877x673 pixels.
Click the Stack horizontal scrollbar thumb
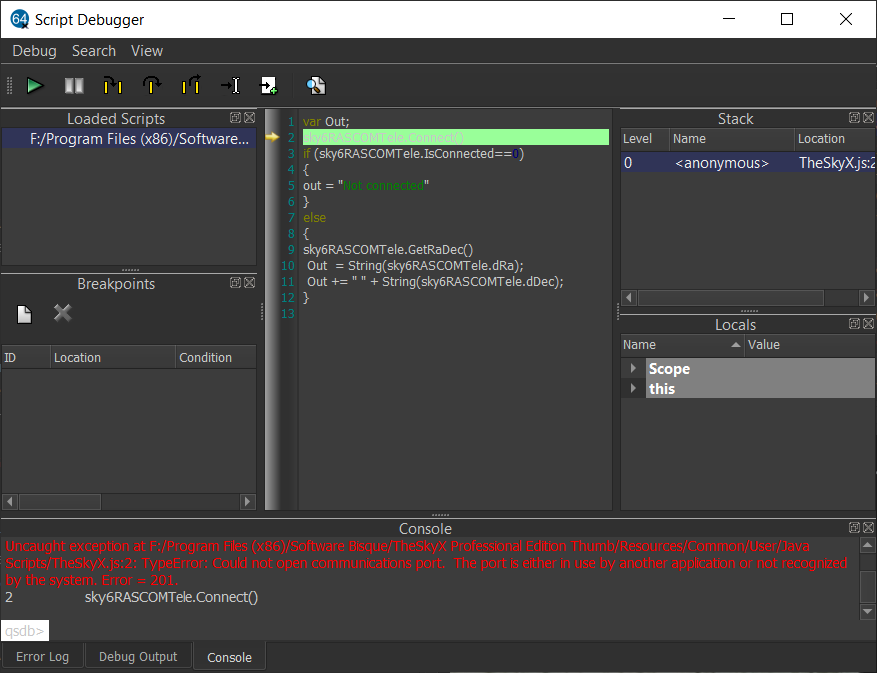pos(731,298)
